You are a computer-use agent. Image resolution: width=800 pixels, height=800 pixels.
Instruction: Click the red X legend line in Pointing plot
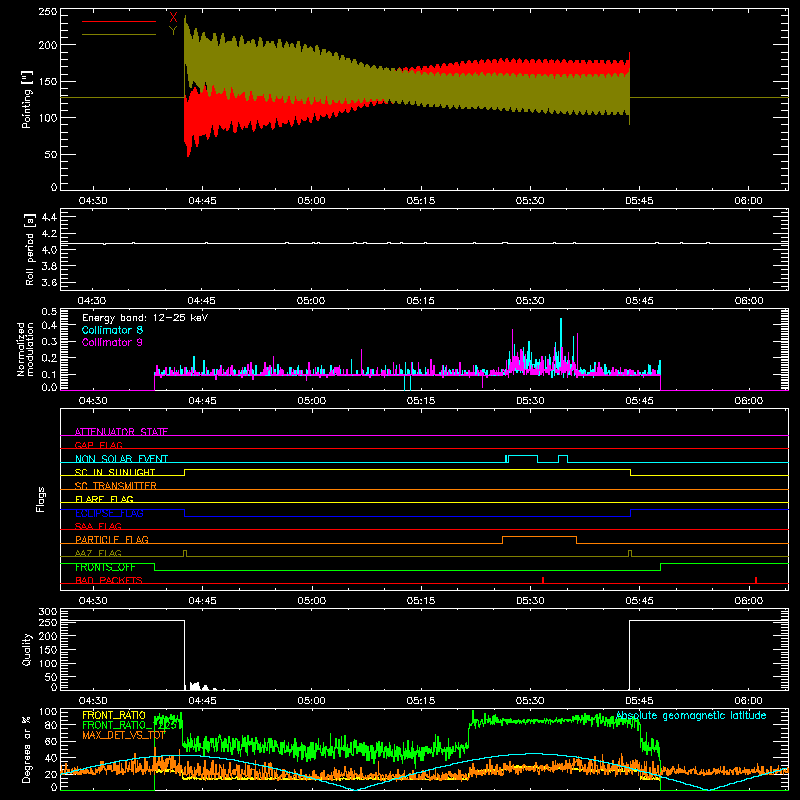[x=119, y=21]
